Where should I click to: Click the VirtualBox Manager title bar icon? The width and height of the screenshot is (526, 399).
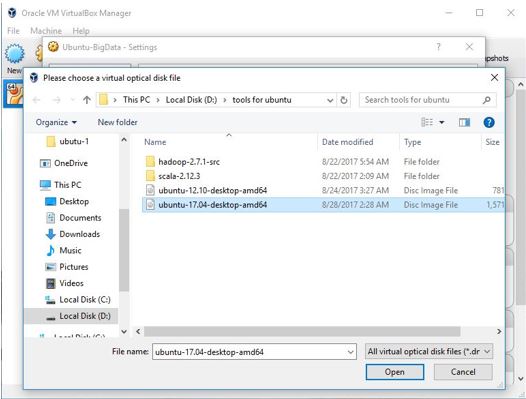[x=12, y=13]
